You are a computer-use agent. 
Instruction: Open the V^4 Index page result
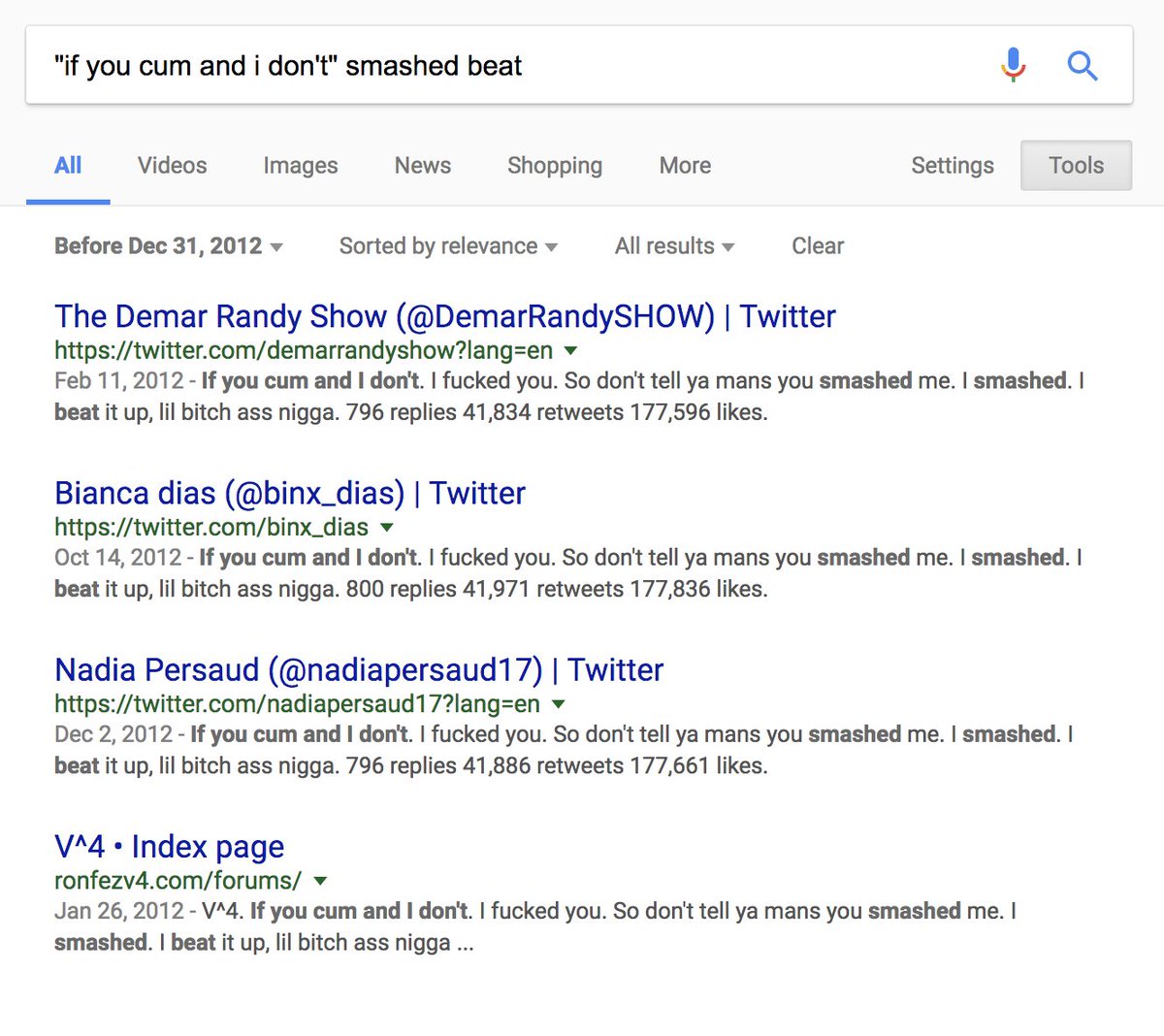(170, 847)
